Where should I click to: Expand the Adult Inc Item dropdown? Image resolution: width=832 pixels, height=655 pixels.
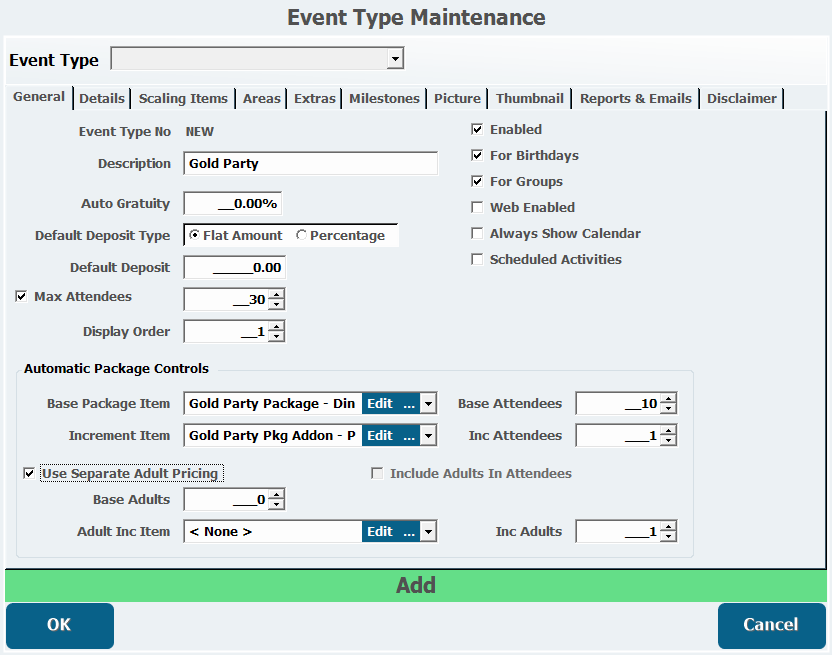pyautogui.click(x=428, y=532)
